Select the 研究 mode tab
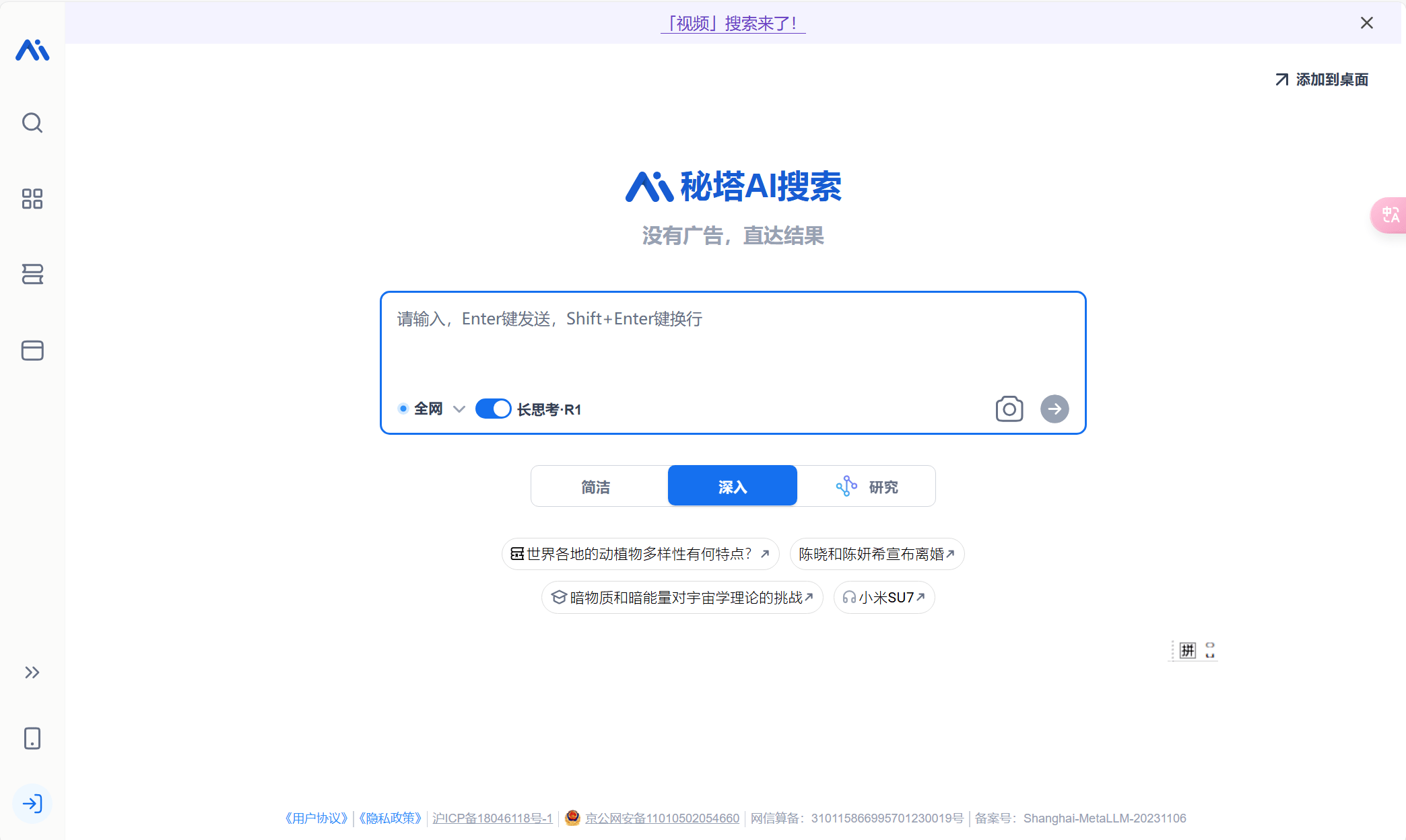The image size is (1406, 840). 882,486
